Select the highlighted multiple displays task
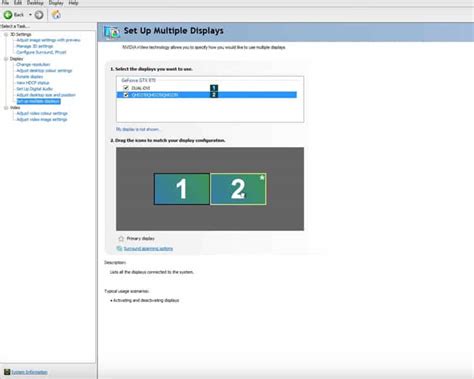Screen dimensions: 474x379 tap(38, 101)
